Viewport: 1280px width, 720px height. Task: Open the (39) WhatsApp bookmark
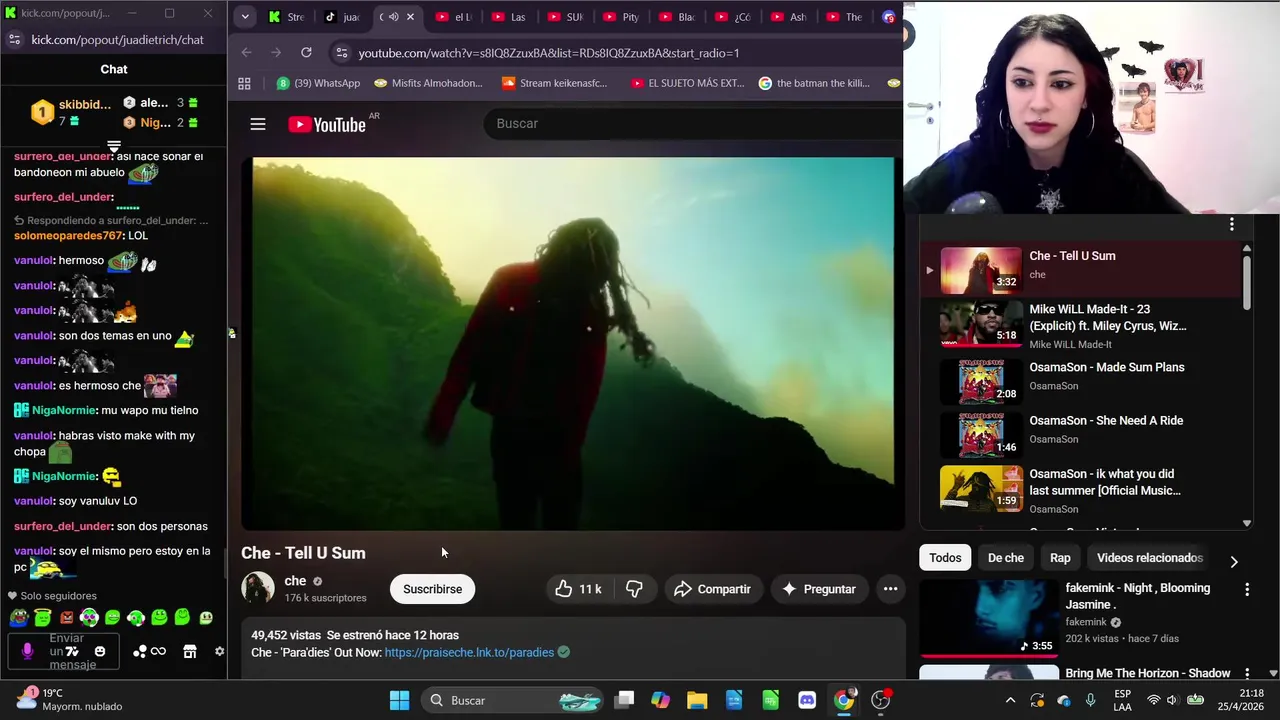318,83
